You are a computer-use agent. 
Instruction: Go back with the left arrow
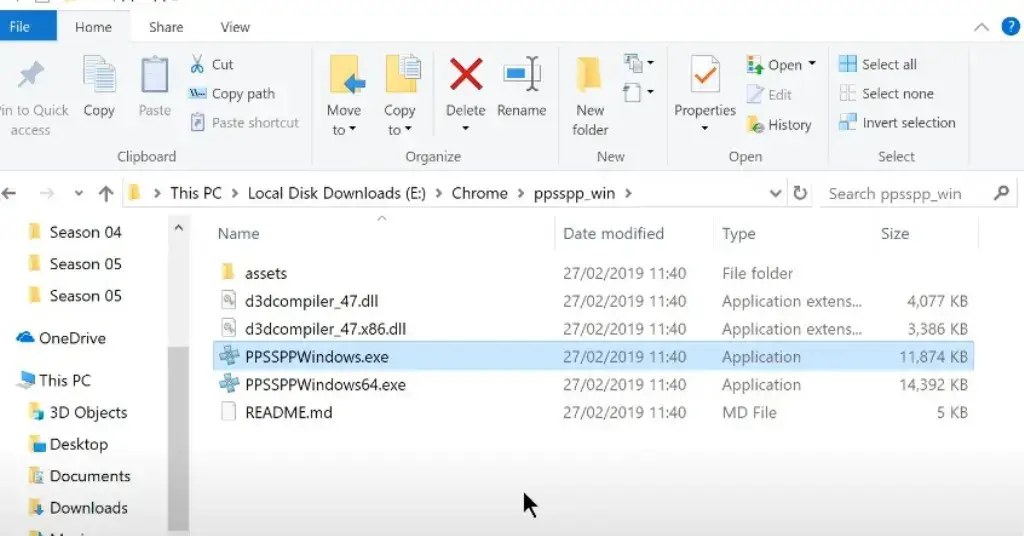(9, 193)
